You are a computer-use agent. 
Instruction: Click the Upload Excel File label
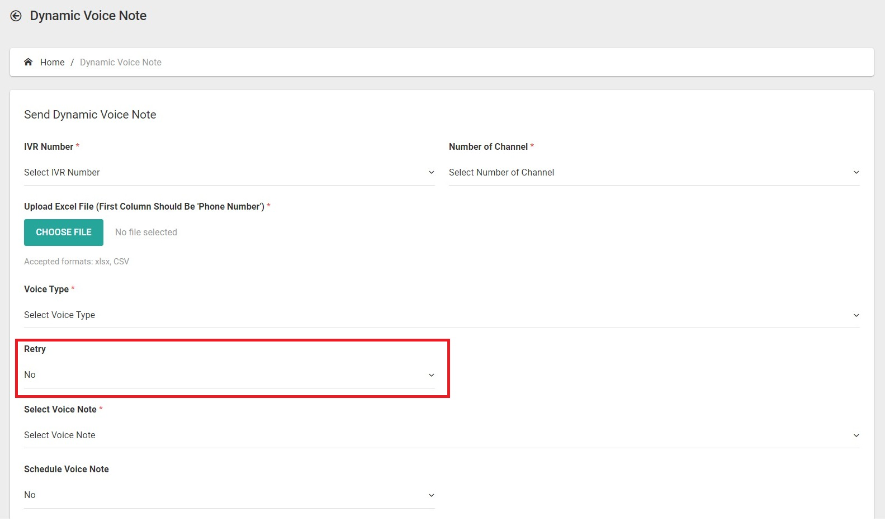[144, 207]
